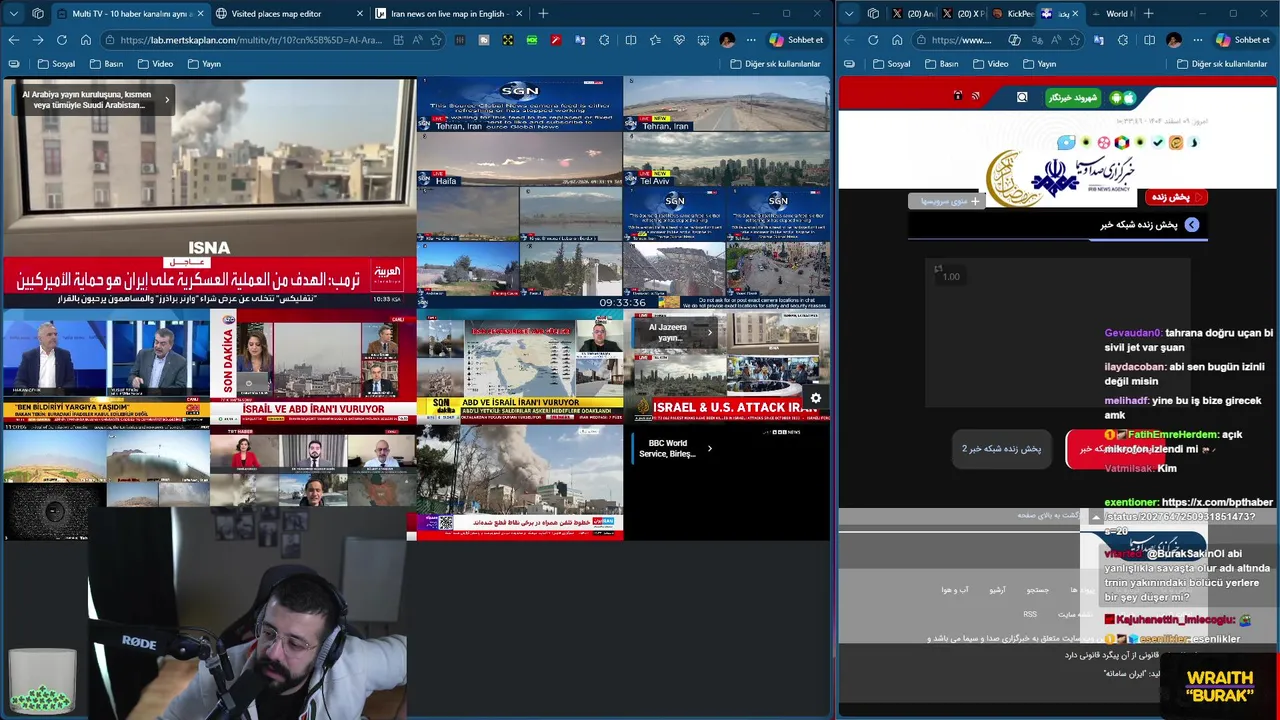Go back in the left browser window
This screenshot has height=720, width=1280.
click(14, 40)
